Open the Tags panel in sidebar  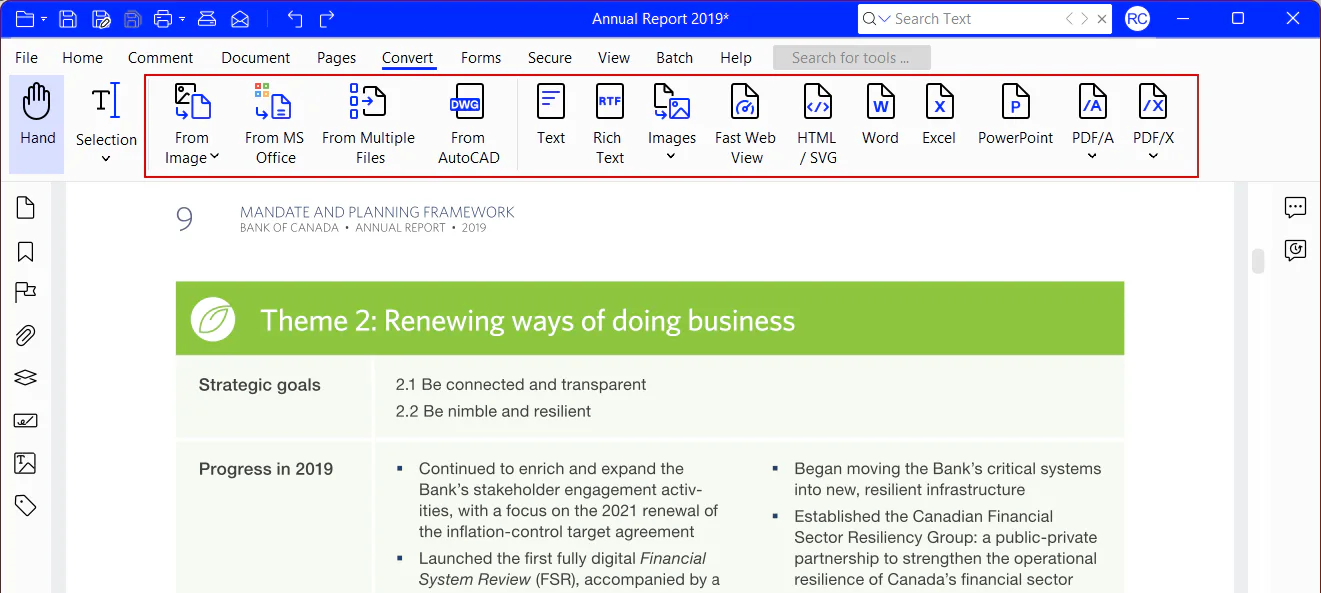pos(26,505)
